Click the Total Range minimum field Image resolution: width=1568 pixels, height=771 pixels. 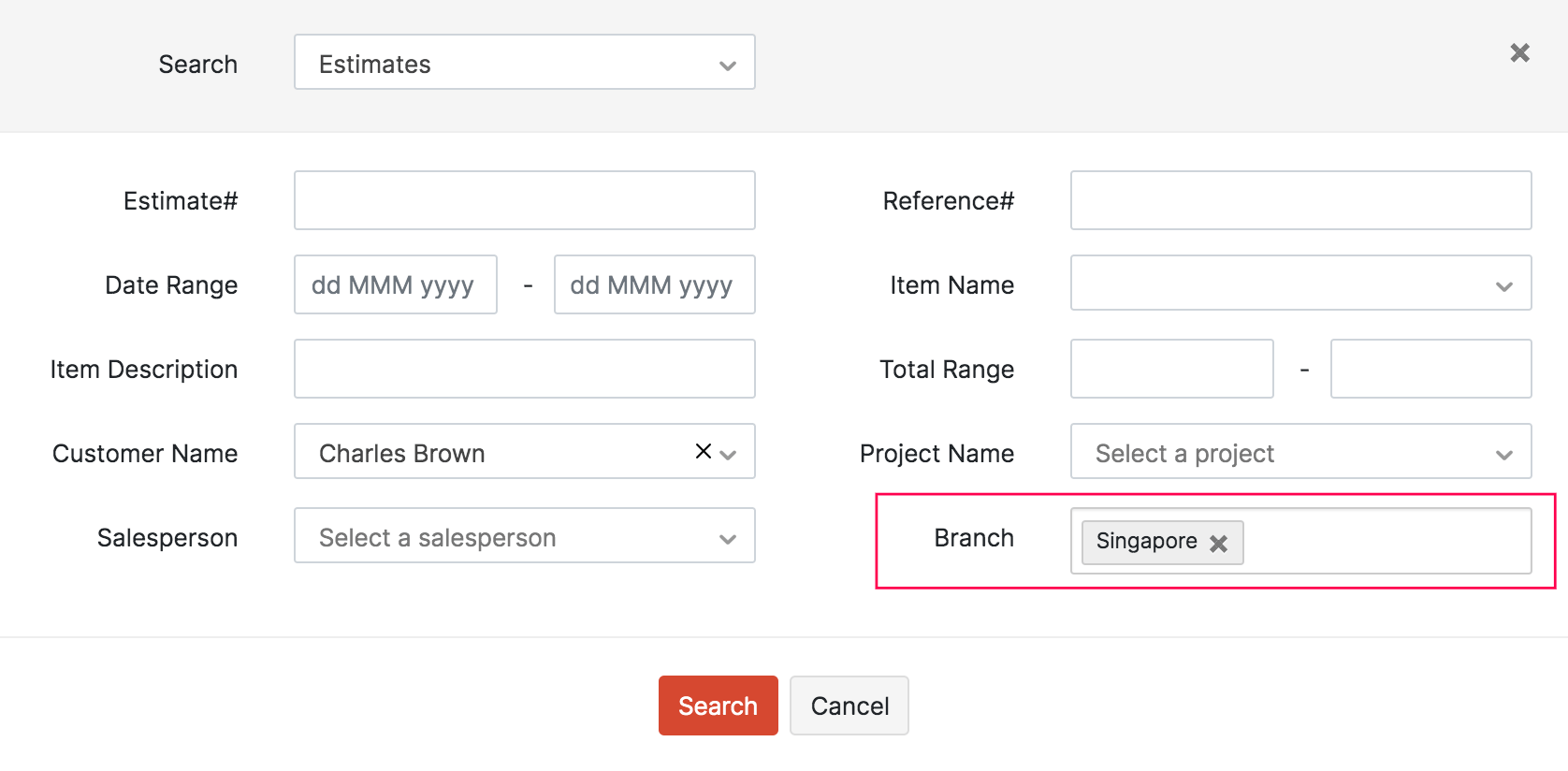tap(1171, 369)
